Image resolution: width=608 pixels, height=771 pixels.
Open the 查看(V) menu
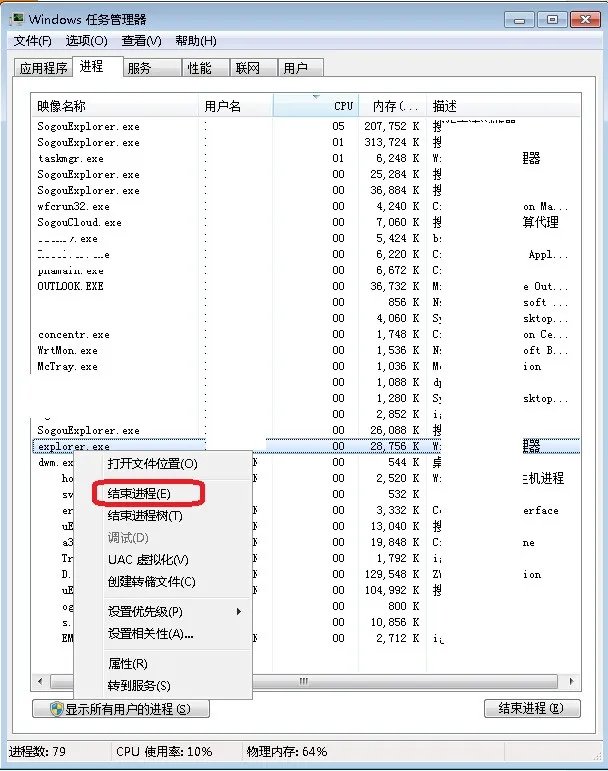pos(142,41)
